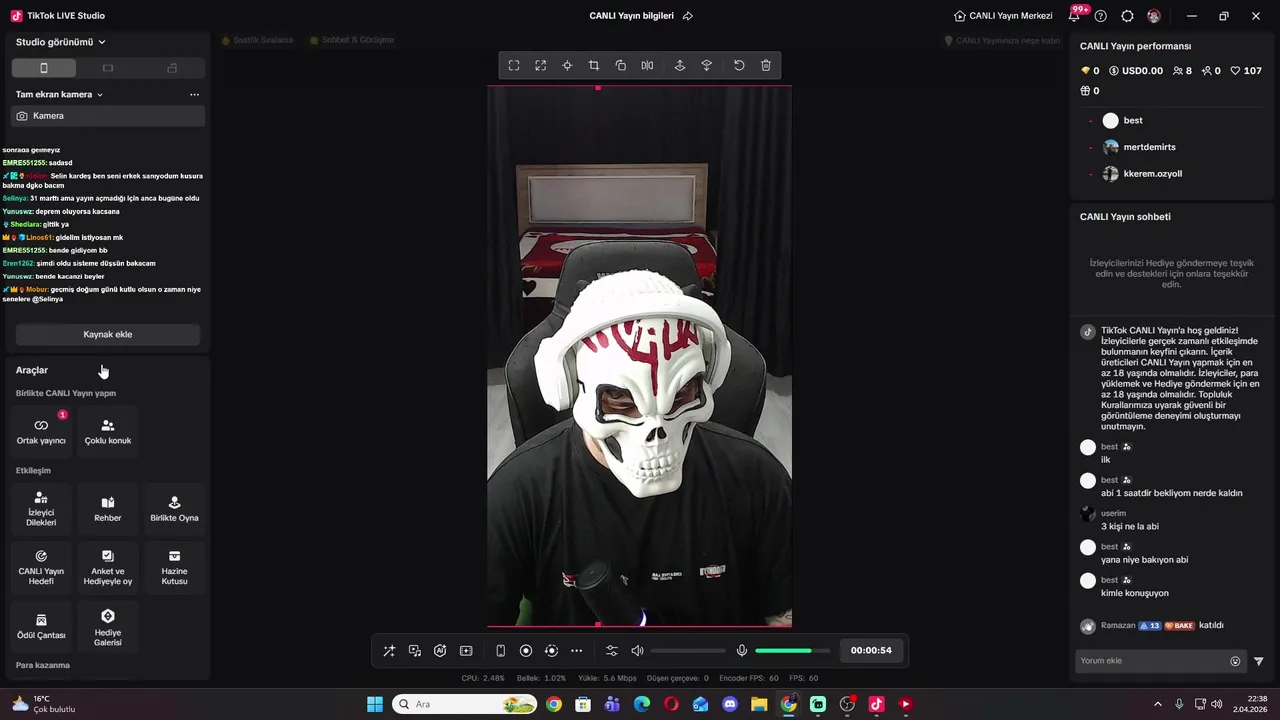Screen dimensions: 1280x720
Task: Open the emoji picker in the comment box
Action: click(1235, 661)
